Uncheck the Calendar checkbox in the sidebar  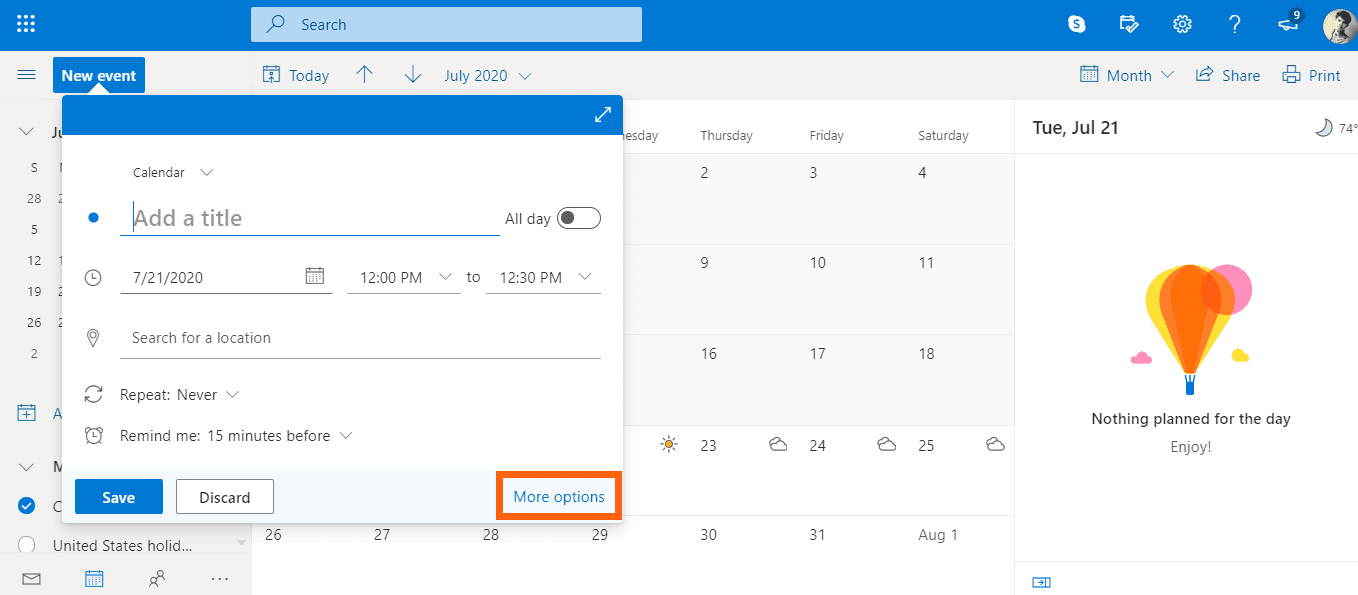27,505
